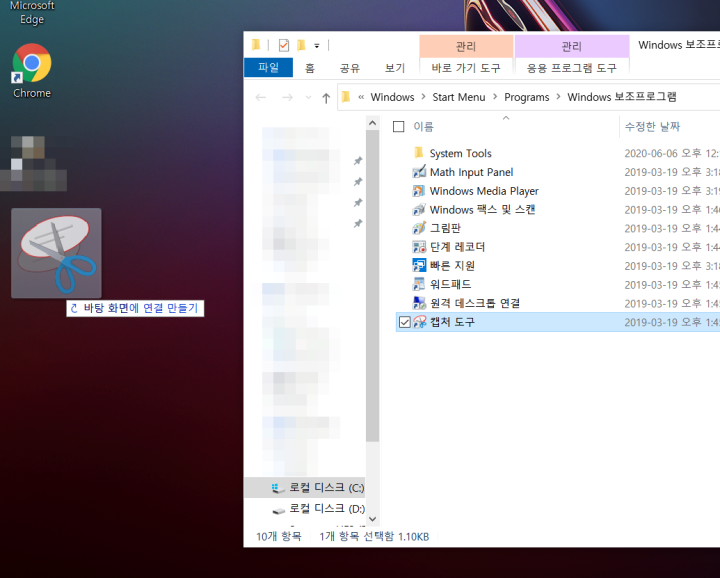
Task: Sort by 이름 column header
Action: coord(423,126)
